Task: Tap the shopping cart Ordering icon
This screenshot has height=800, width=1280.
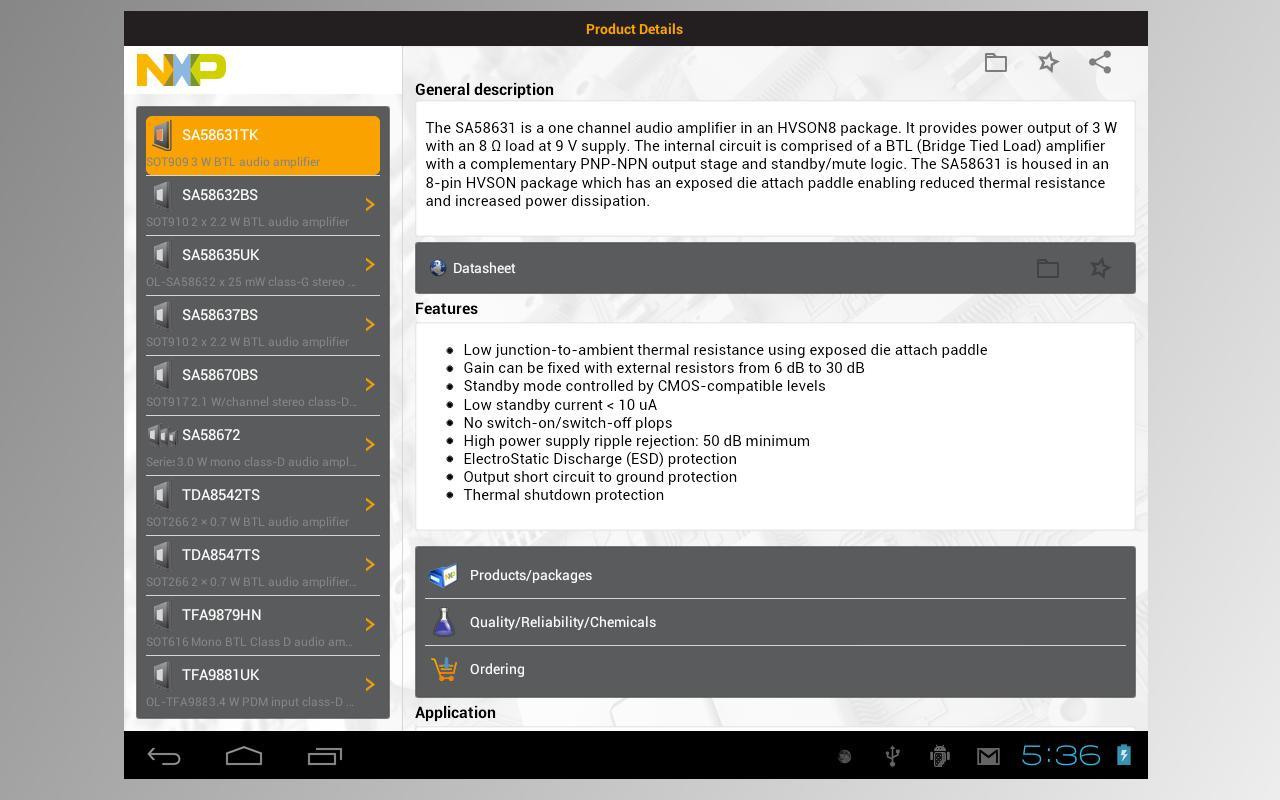Action: (444, 669)
